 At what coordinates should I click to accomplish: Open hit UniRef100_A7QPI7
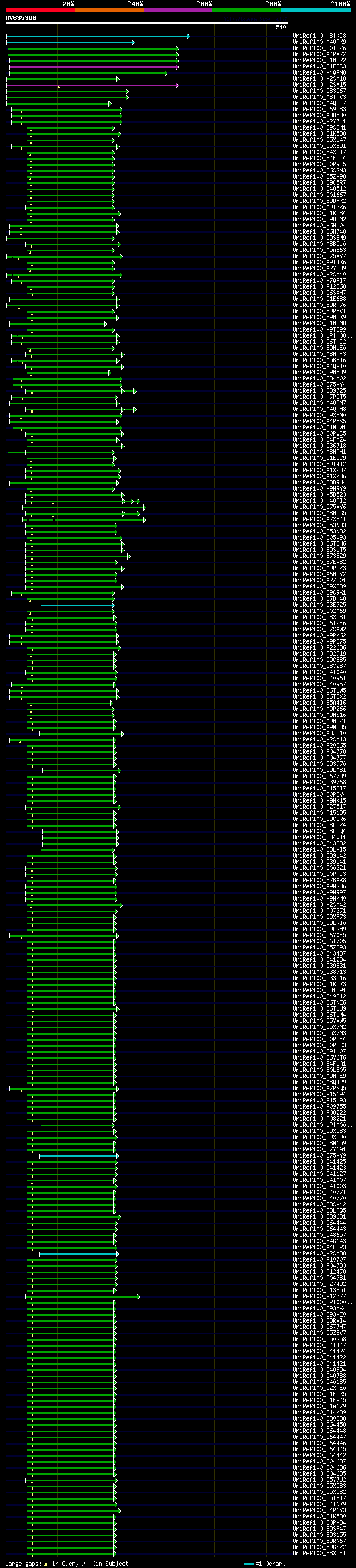319,280
